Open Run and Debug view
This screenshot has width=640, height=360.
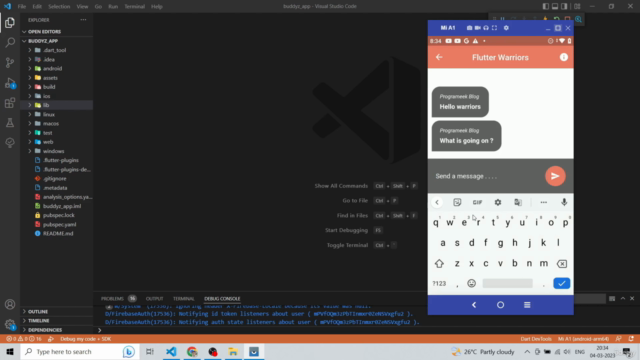click(x=10, y=83)
